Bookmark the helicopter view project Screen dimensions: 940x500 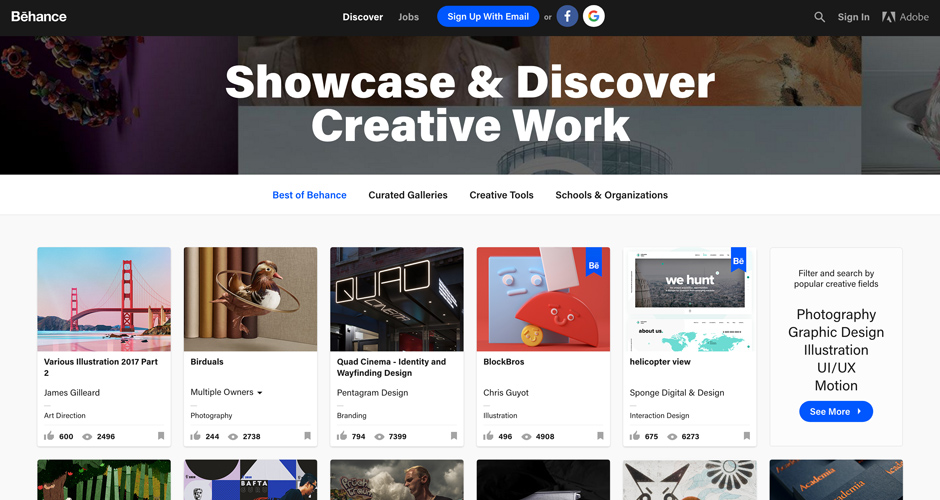click(x=746, y=436)
